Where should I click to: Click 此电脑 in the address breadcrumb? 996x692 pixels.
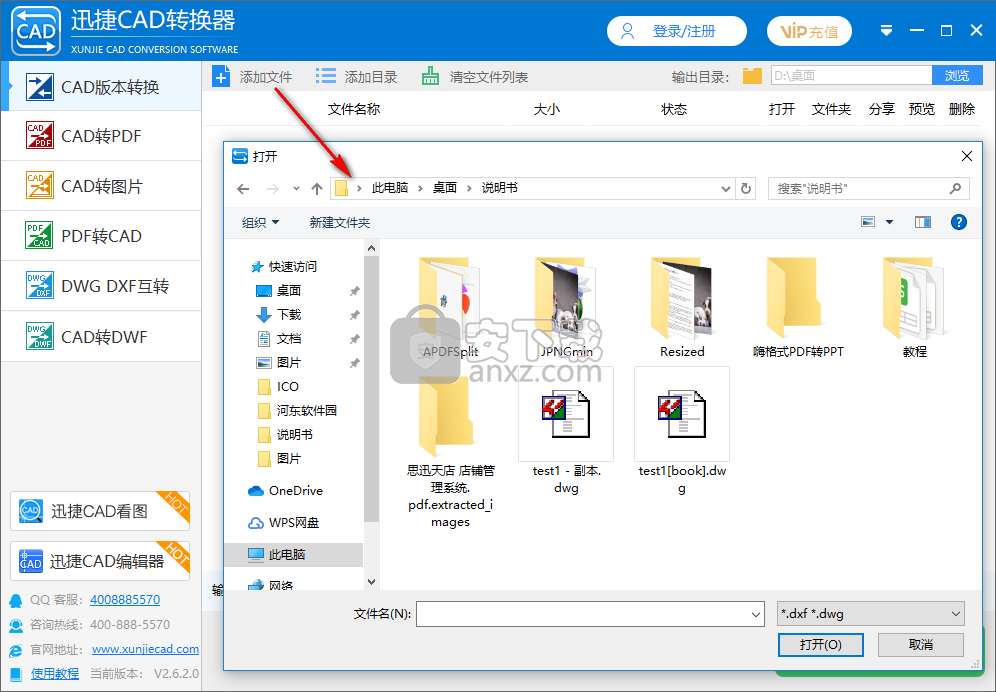coord(390,188)
